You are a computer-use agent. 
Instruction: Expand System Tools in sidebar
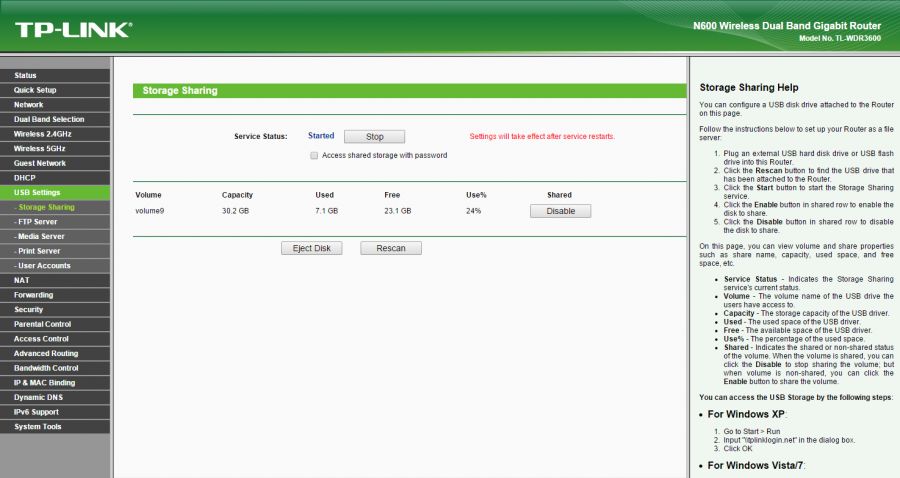pyautogui.click(x=37, y=427)
